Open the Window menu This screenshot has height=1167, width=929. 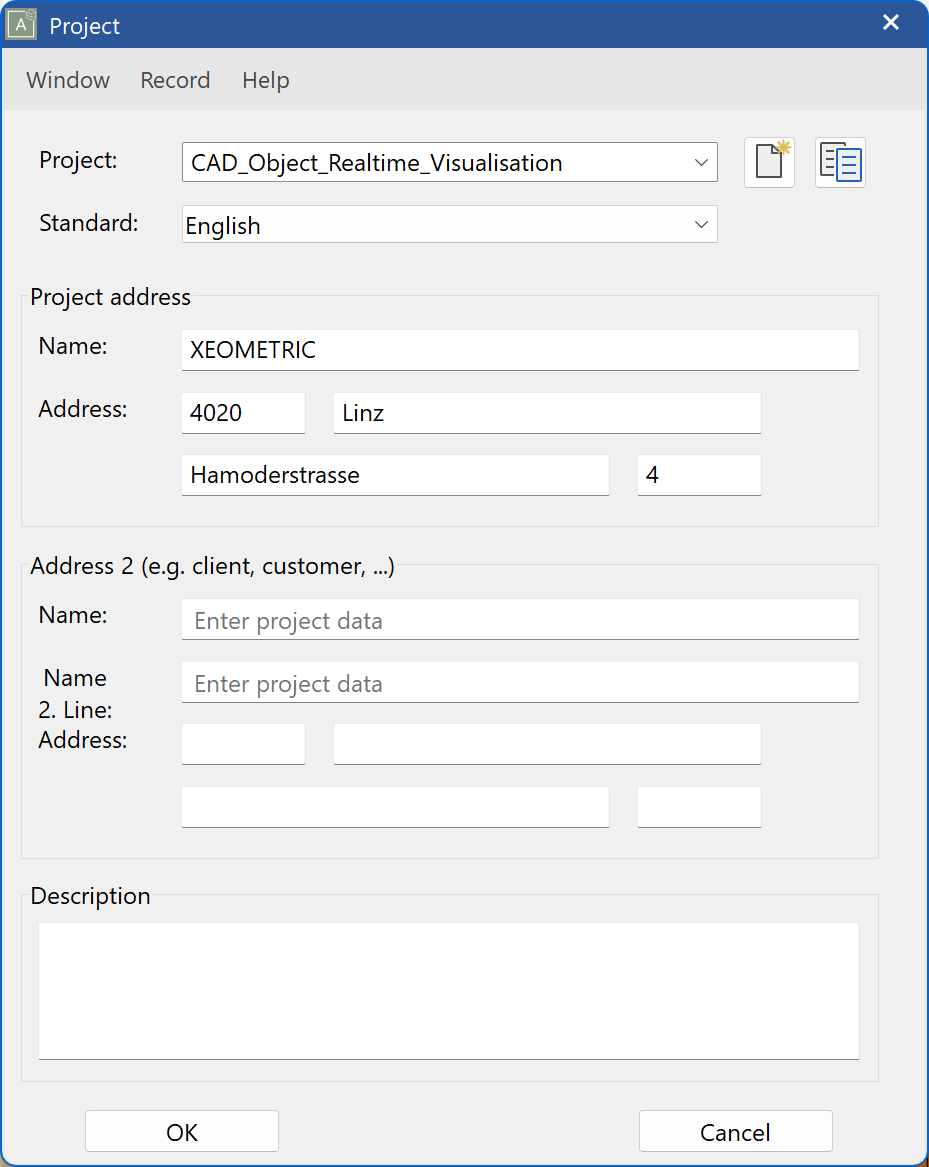pyautogui.click(x=68, y=80)
